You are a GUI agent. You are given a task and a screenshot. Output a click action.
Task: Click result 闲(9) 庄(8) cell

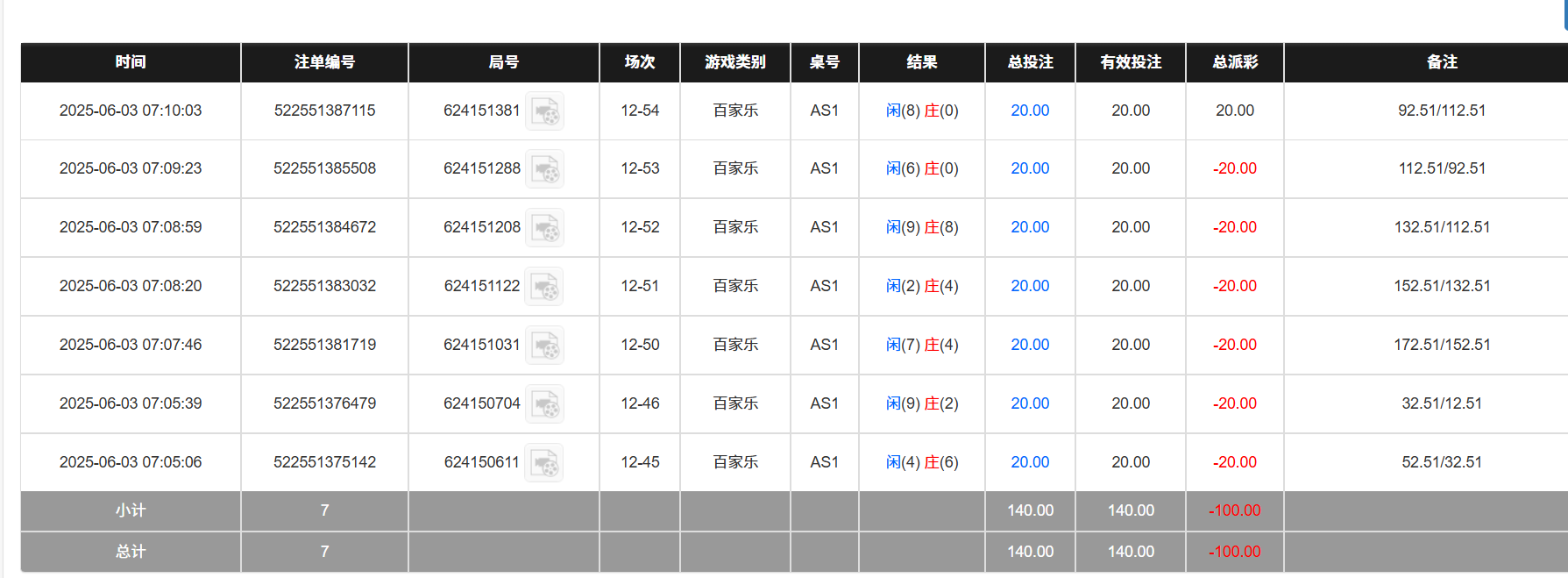tap(921, 227)
